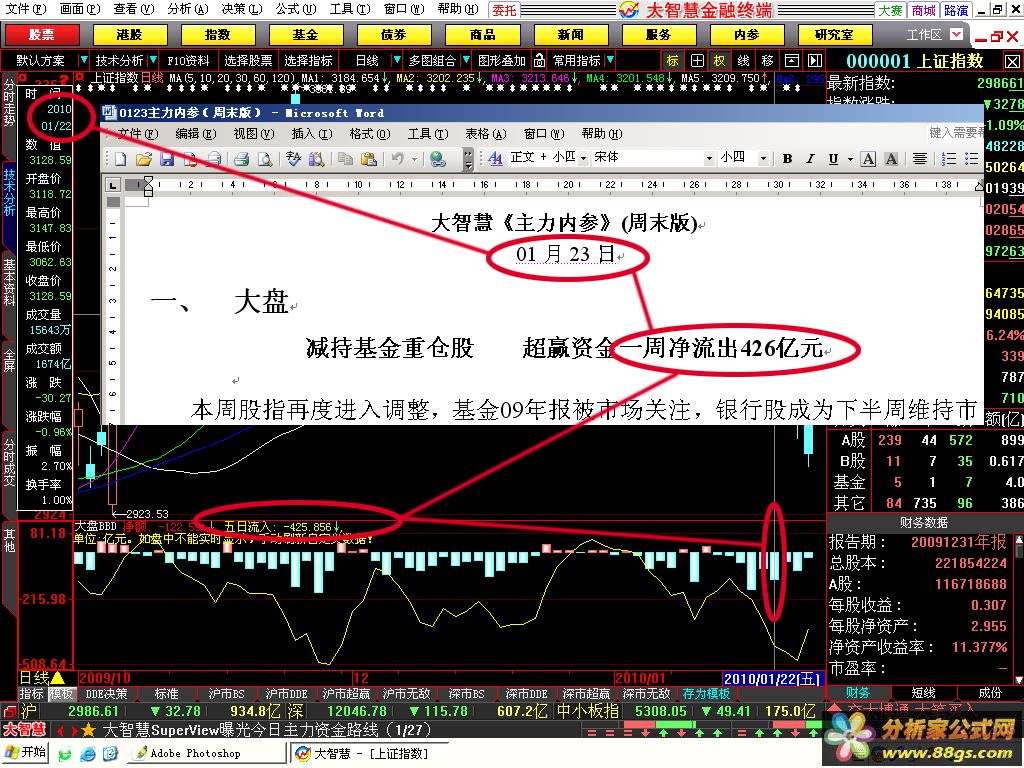This screenshot has height=768, width=1024.
Task: Click the window panel icon in chart toolbar
Action: point(792,61)
